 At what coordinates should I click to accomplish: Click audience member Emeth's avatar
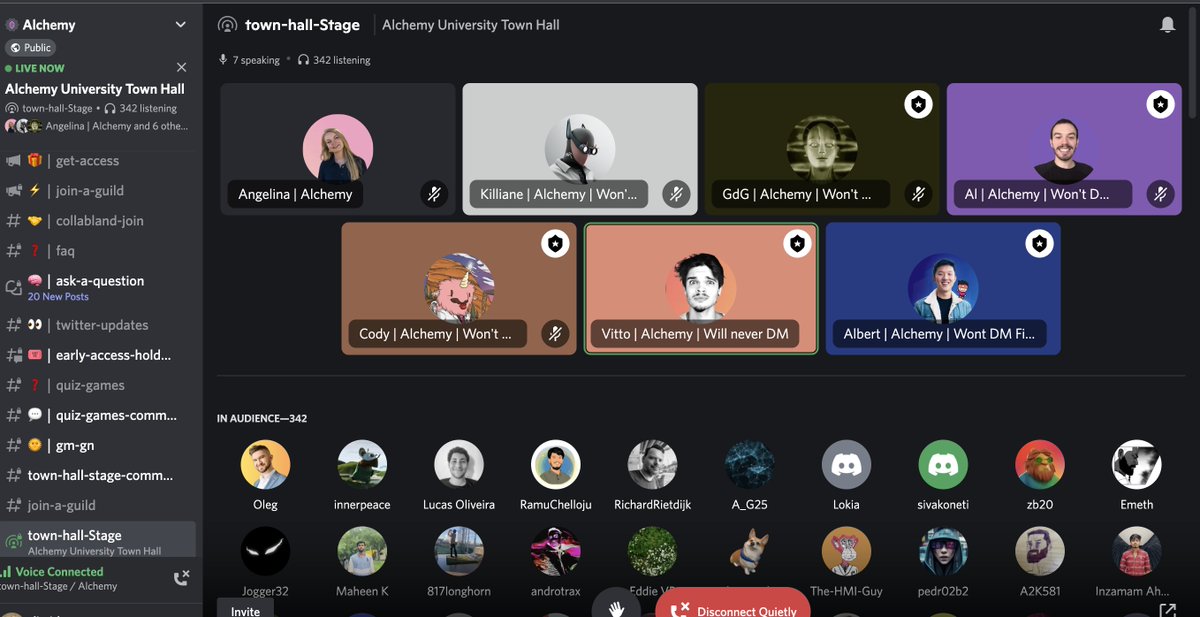point(1137,465)
